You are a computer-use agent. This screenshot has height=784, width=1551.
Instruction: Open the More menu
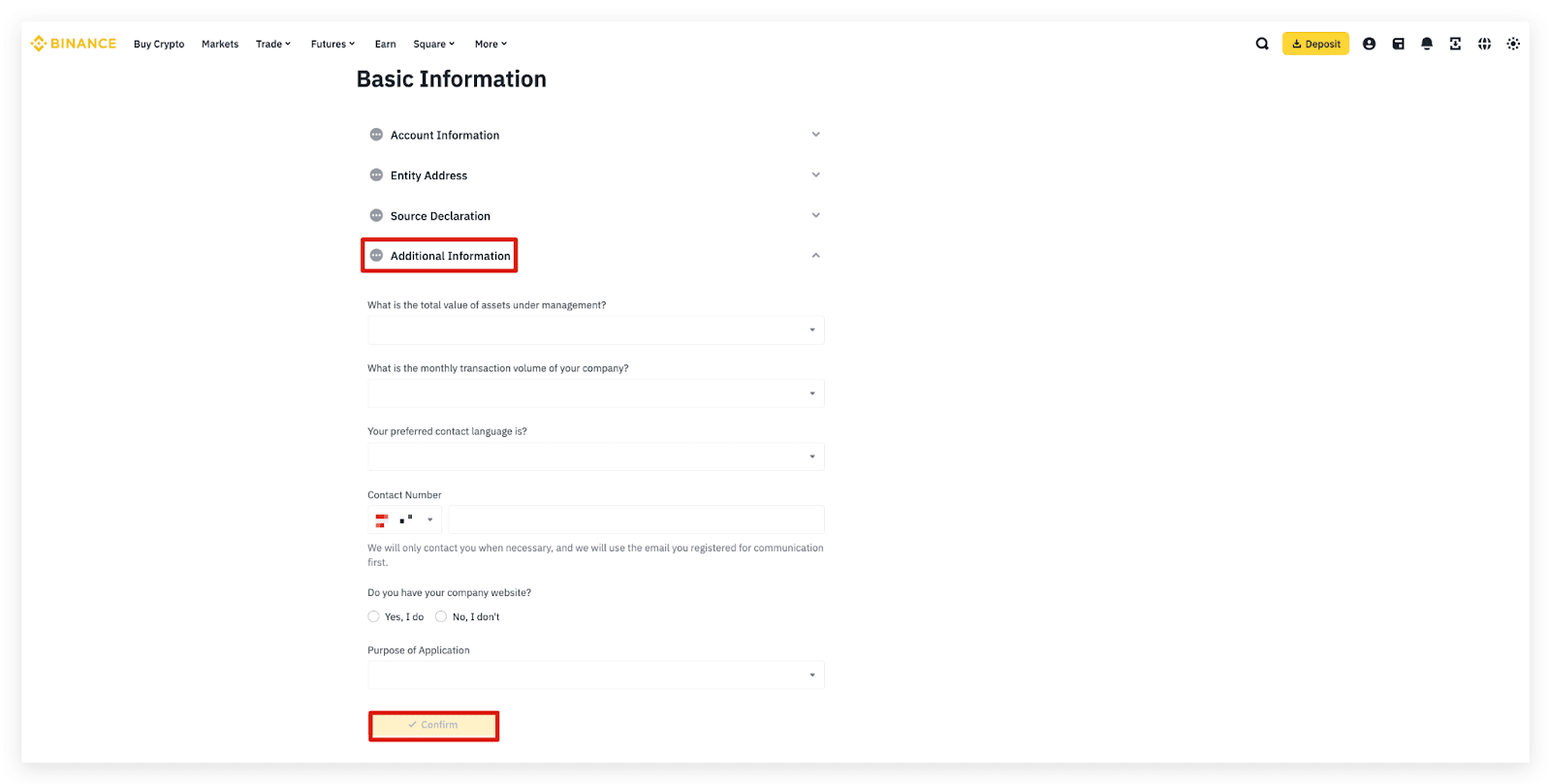pyautogui.click(x=491, y=45)
